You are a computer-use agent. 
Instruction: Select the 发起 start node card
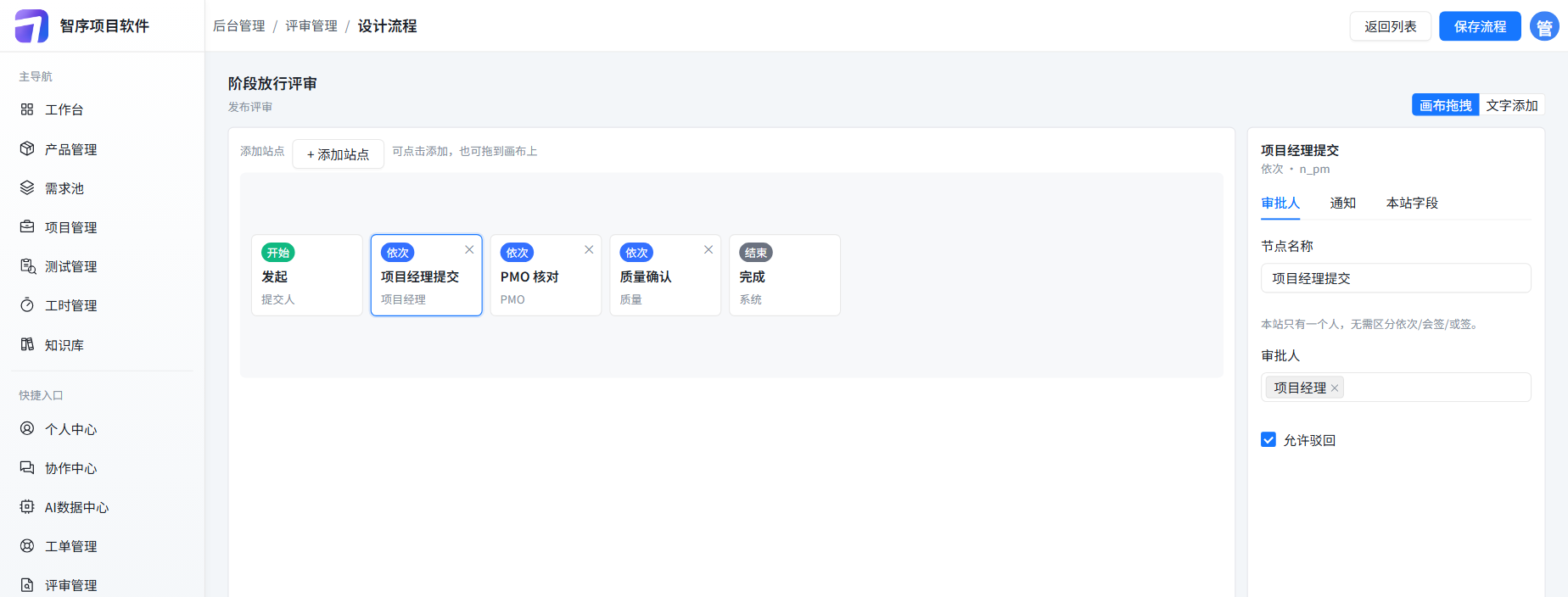coord(307,275)
